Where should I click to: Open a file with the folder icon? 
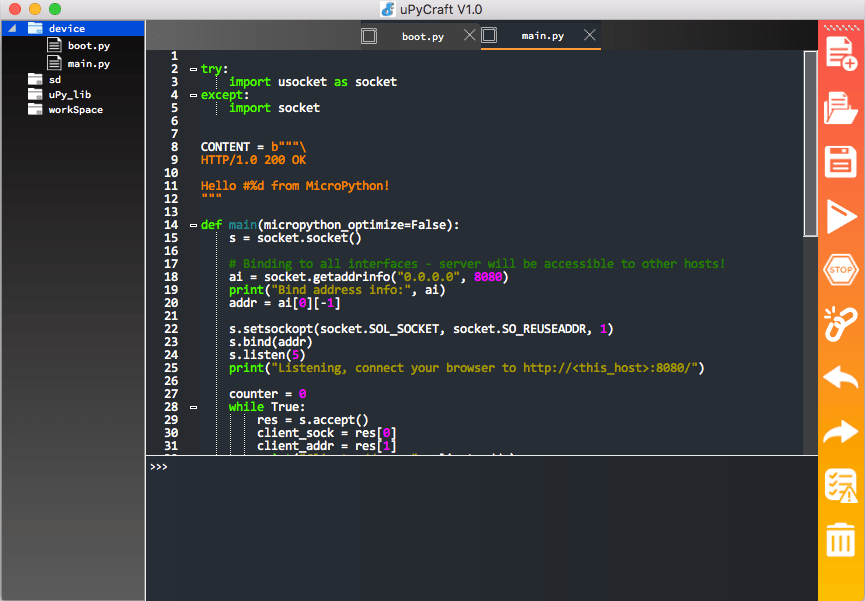coord(841,108)
